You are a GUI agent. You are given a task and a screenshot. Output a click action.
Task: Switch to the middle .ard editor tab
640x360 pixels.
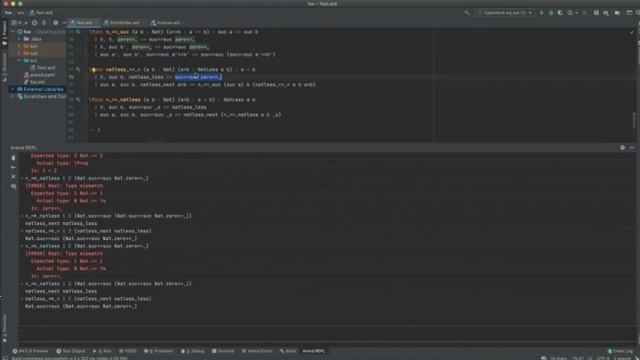(124, 23)
